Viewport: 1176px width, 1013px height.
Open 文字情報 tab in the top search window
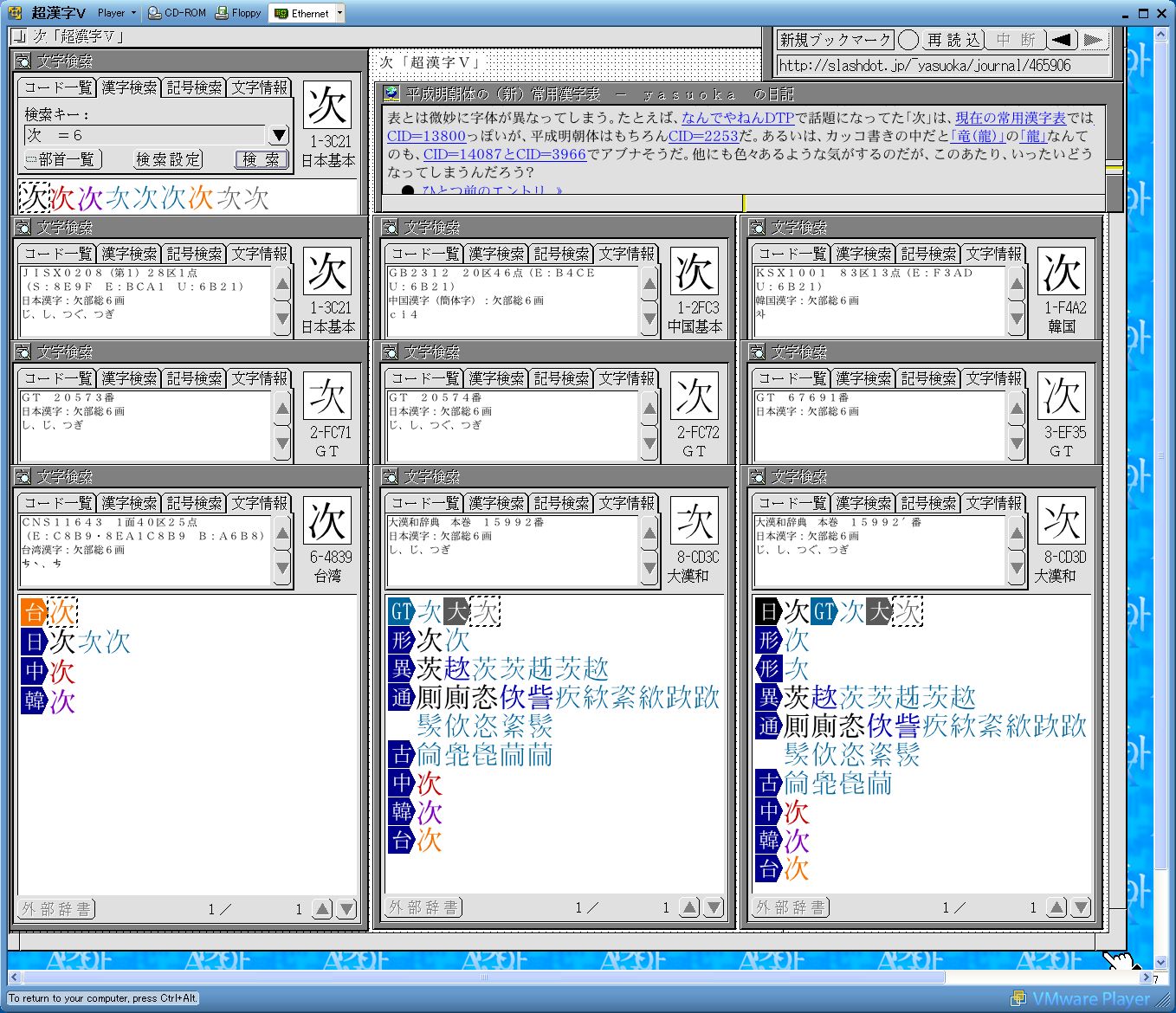[x=259, y=87]
